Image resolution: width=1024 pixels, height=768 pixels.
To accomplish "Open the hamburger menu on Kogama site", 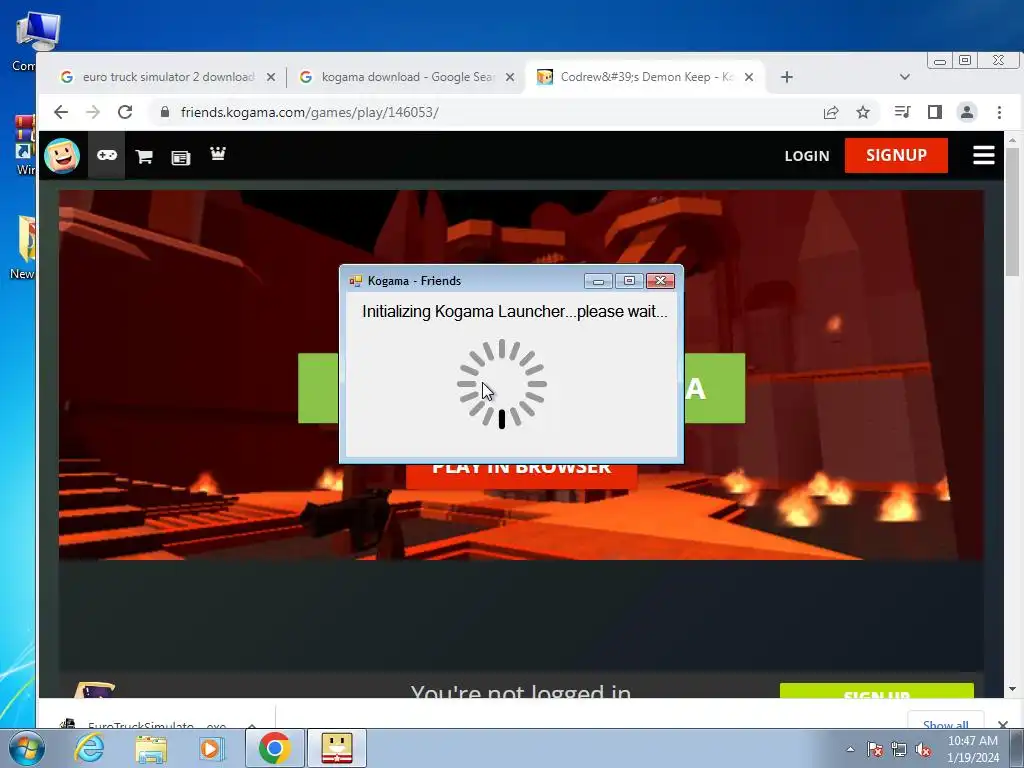I will click(x=984, y=155).
